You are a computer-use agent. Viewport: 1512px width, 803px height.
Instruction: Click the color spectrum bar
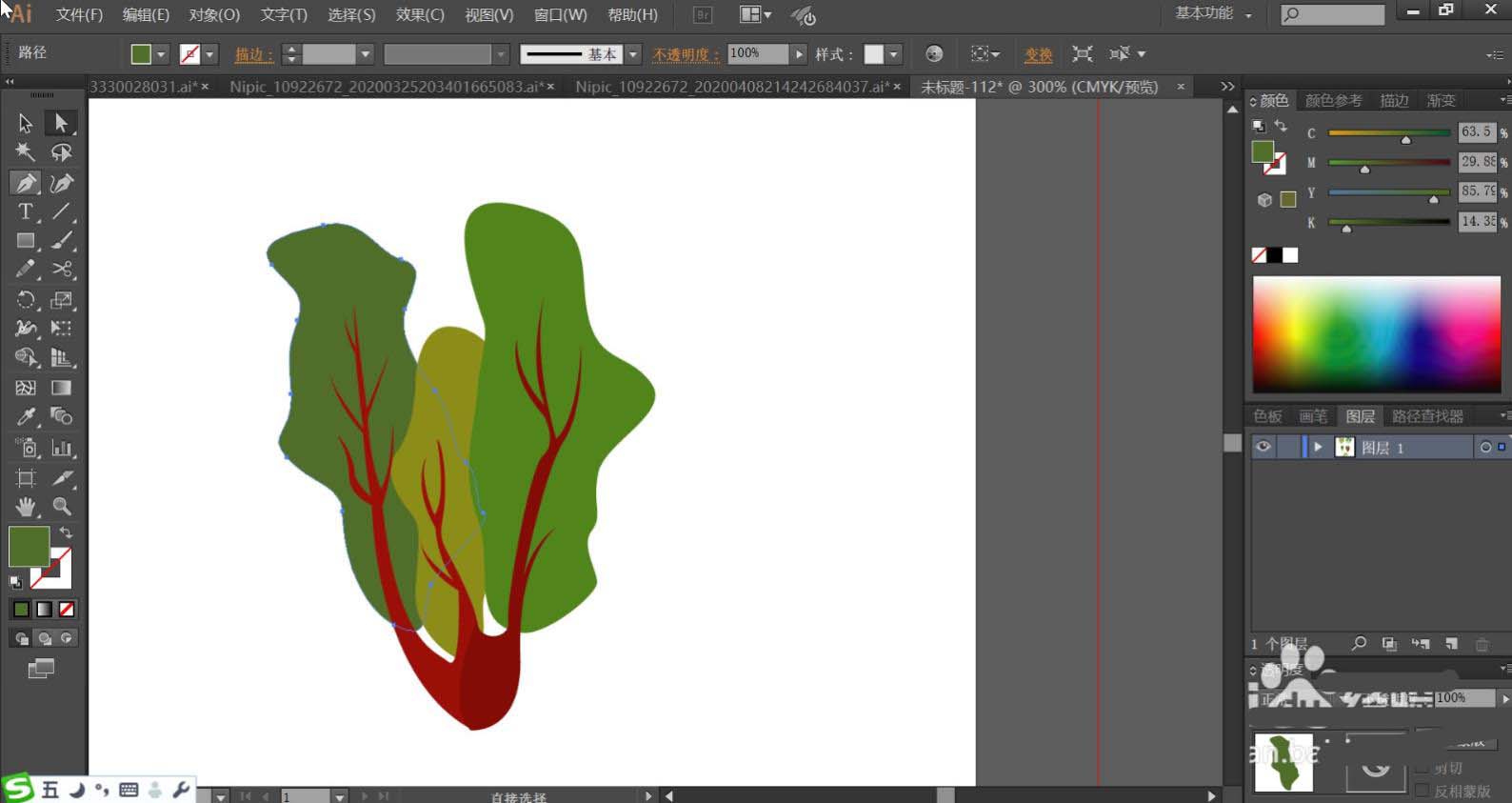coord(1376,334)
